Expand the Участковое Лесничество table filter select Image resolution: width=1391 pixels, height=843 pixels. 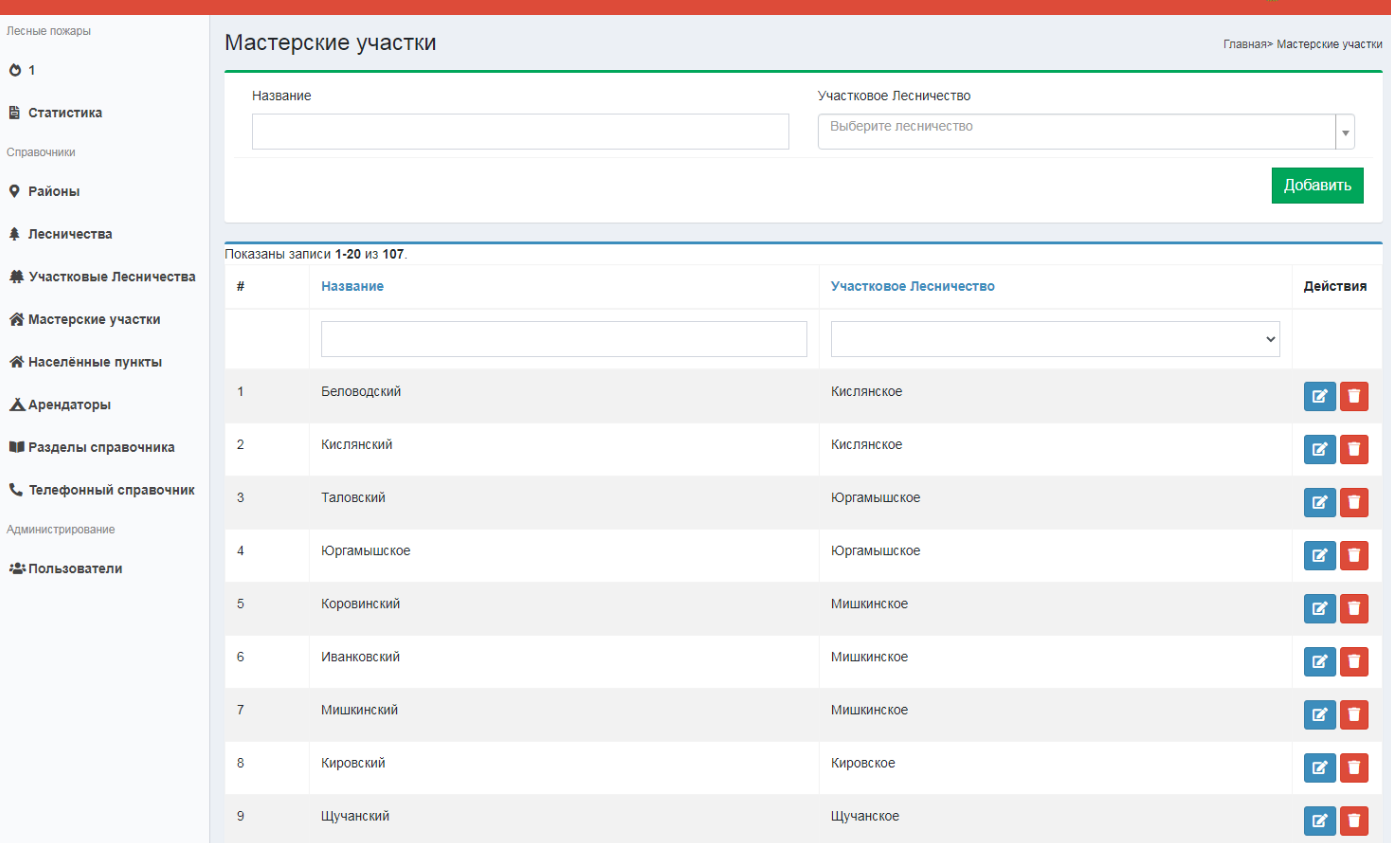[1055, 339]
